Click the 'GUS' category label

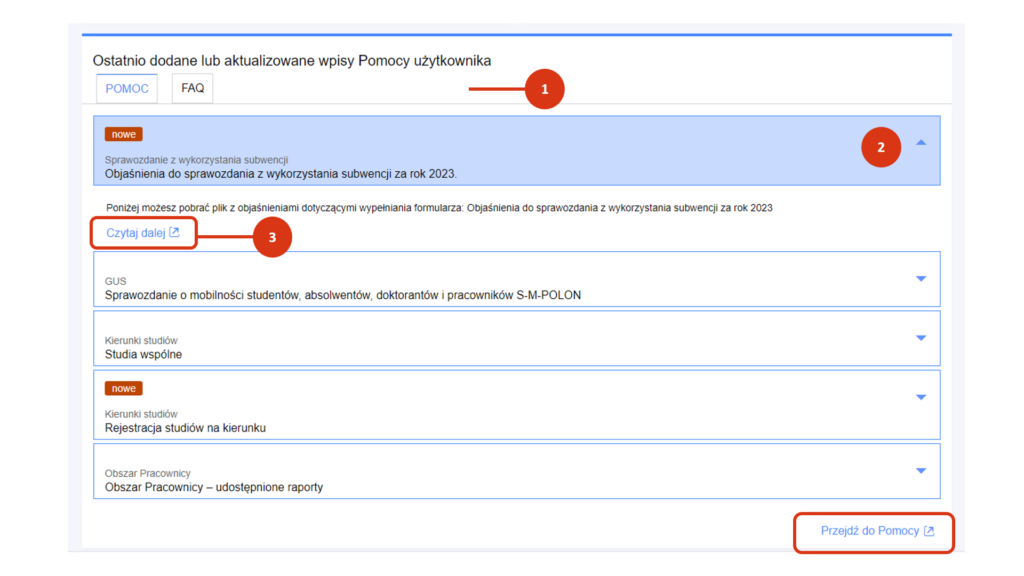(x=116, y=281)
